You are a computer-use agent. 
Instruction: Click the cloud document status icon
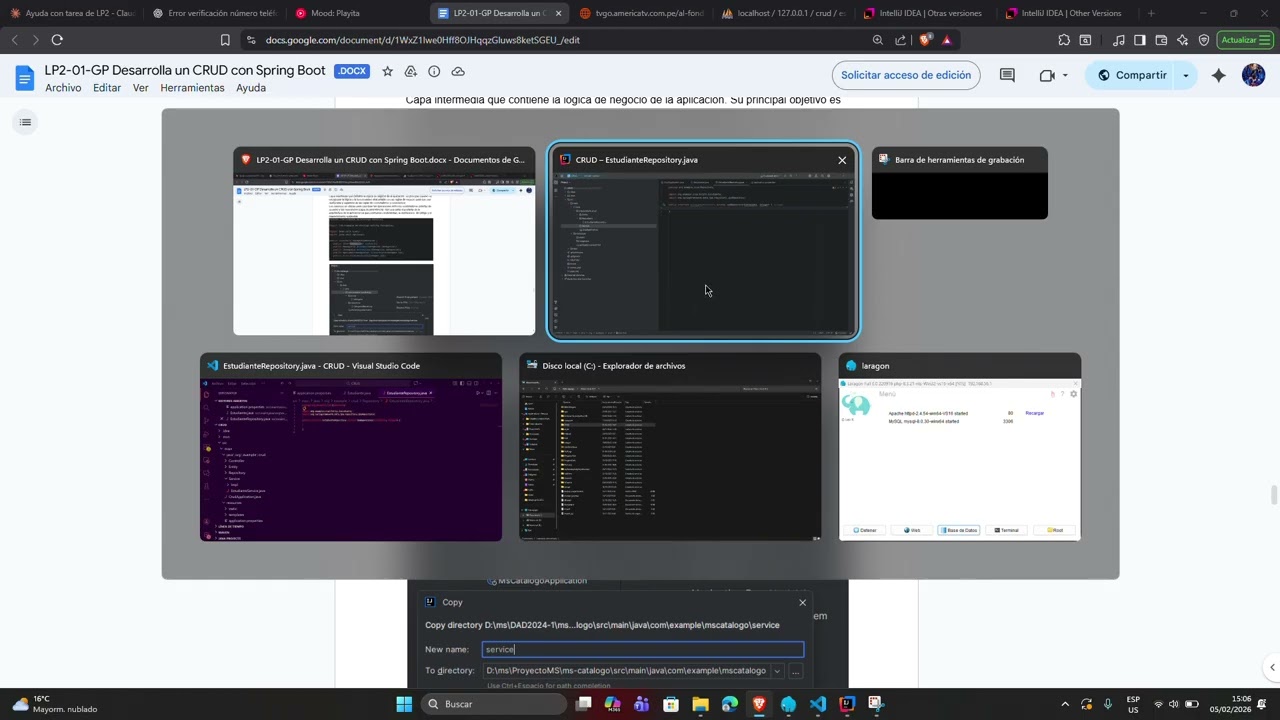click(458, 71)
